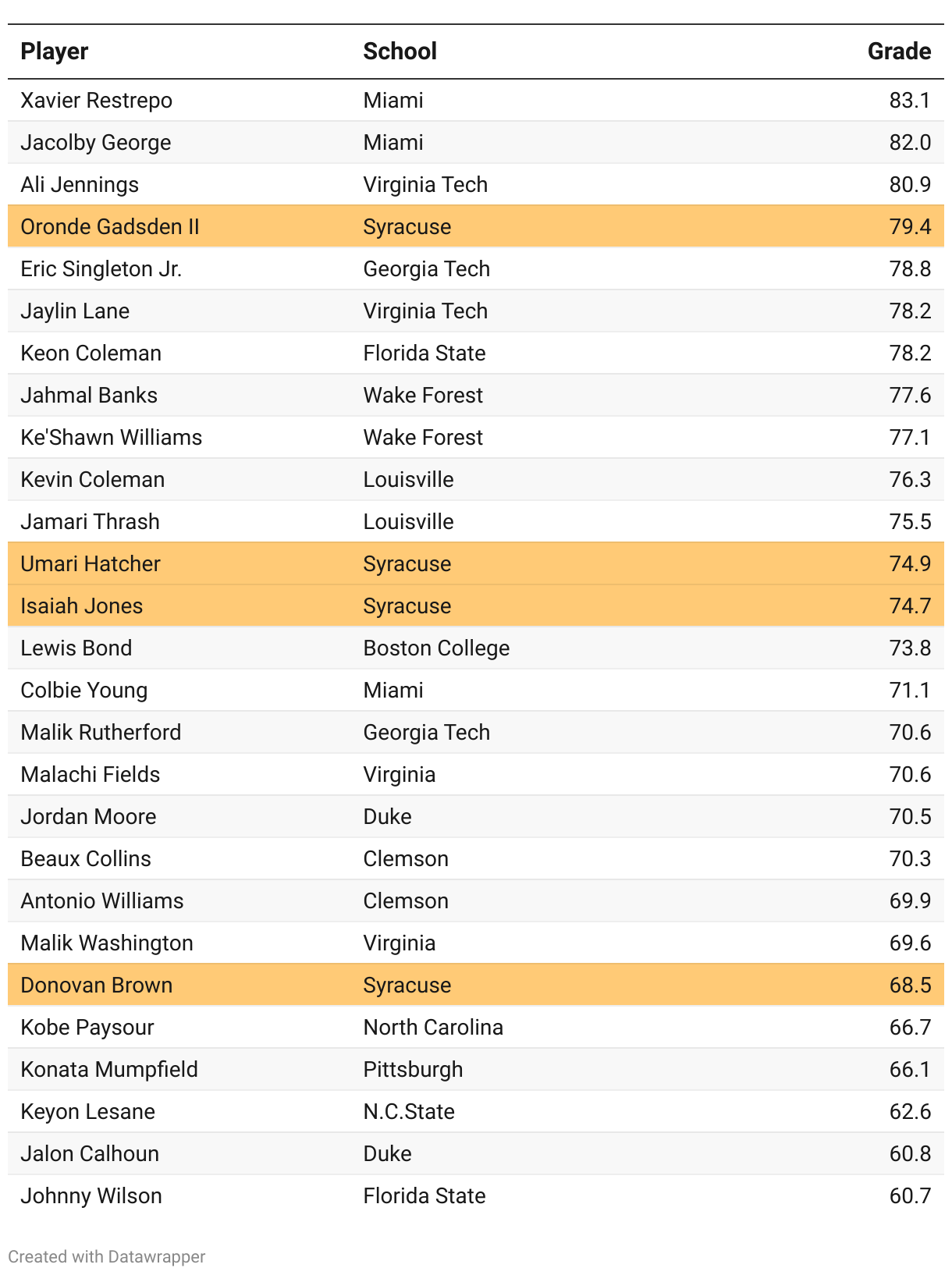Click the N.C.State school cell

(409, 1112)
